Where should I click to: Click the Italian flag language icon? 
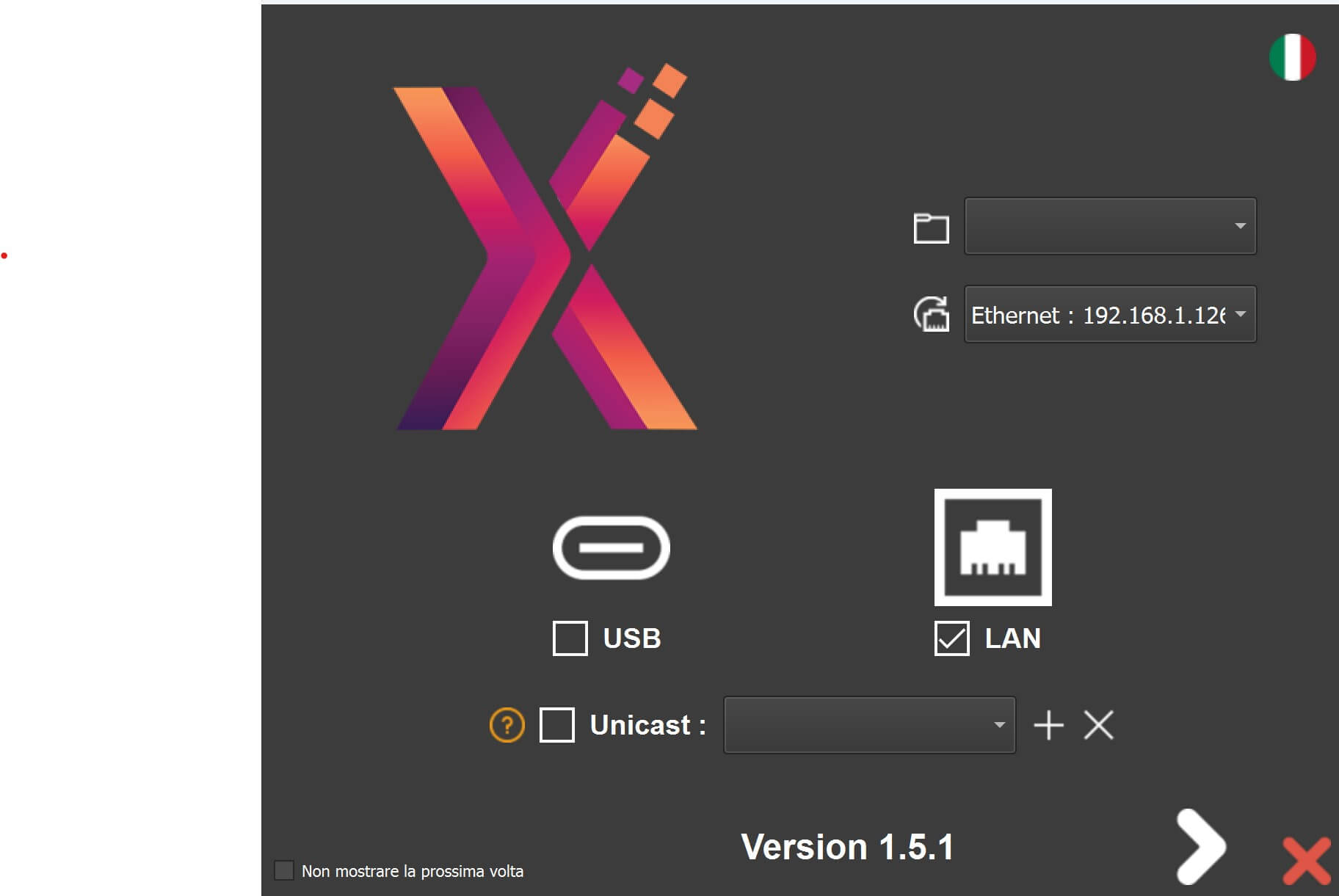(x=1292, y=57)
